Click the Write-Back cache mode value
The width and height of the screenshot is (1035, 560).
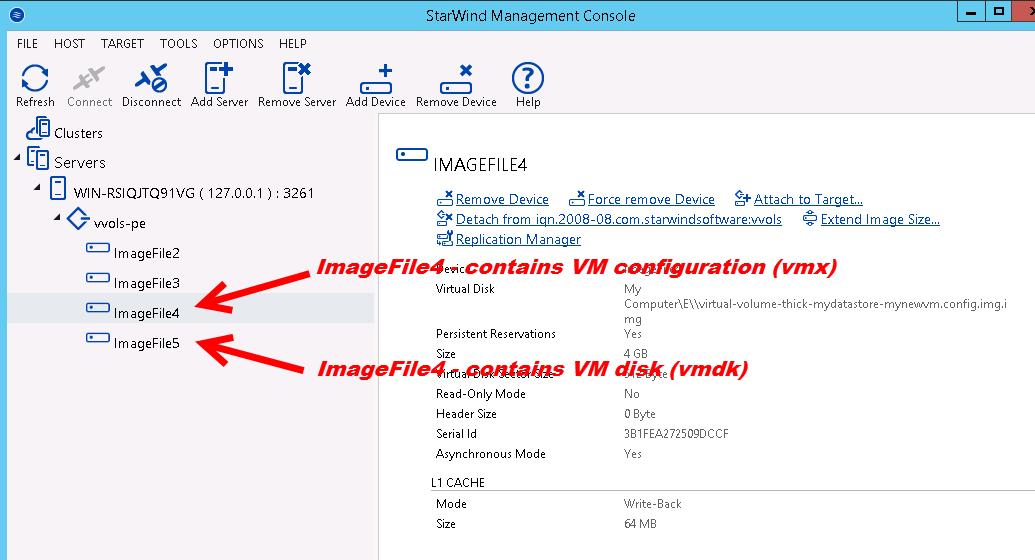[x=652, y=504]
